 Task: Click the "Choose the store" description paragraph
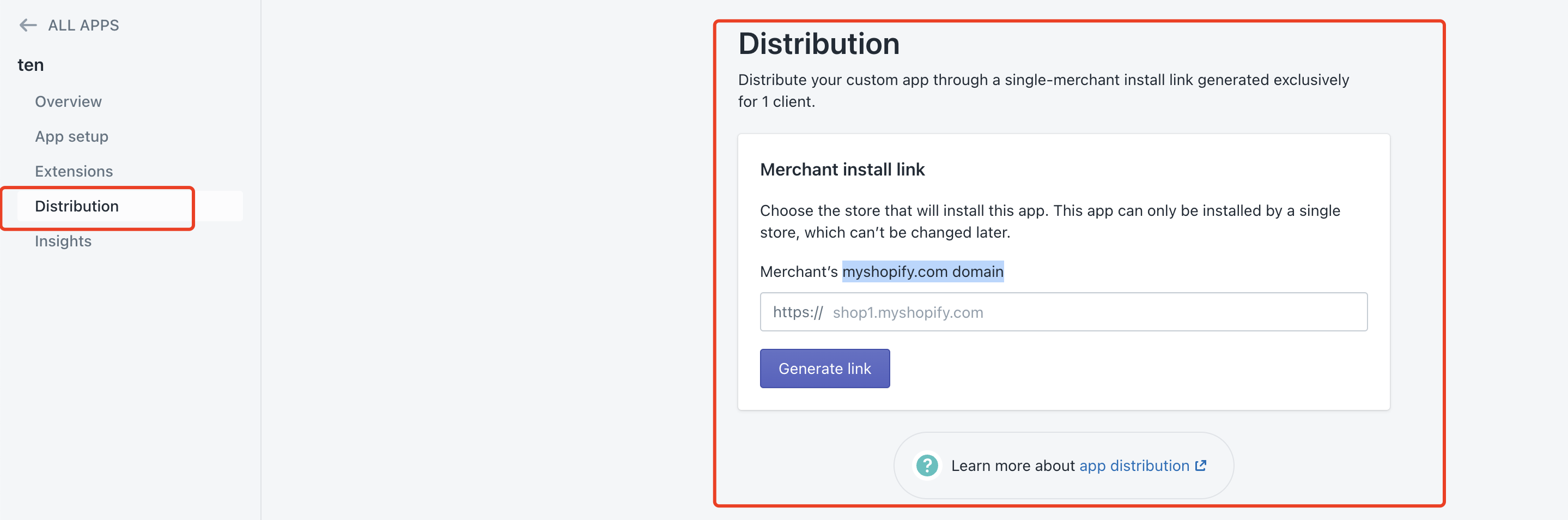1049,222
